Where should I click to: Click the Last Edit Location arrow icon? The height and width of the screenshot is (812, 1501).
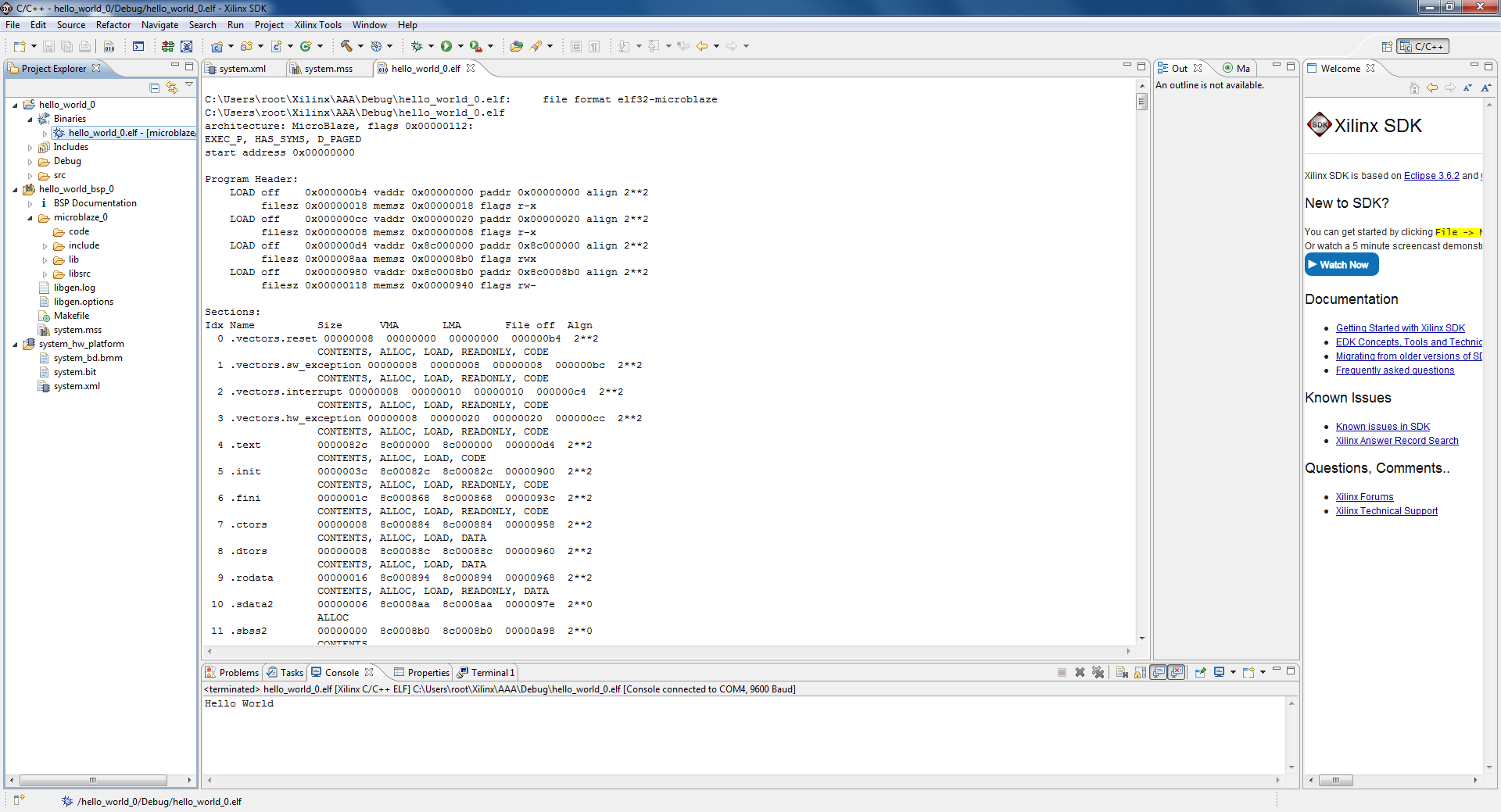683,46
